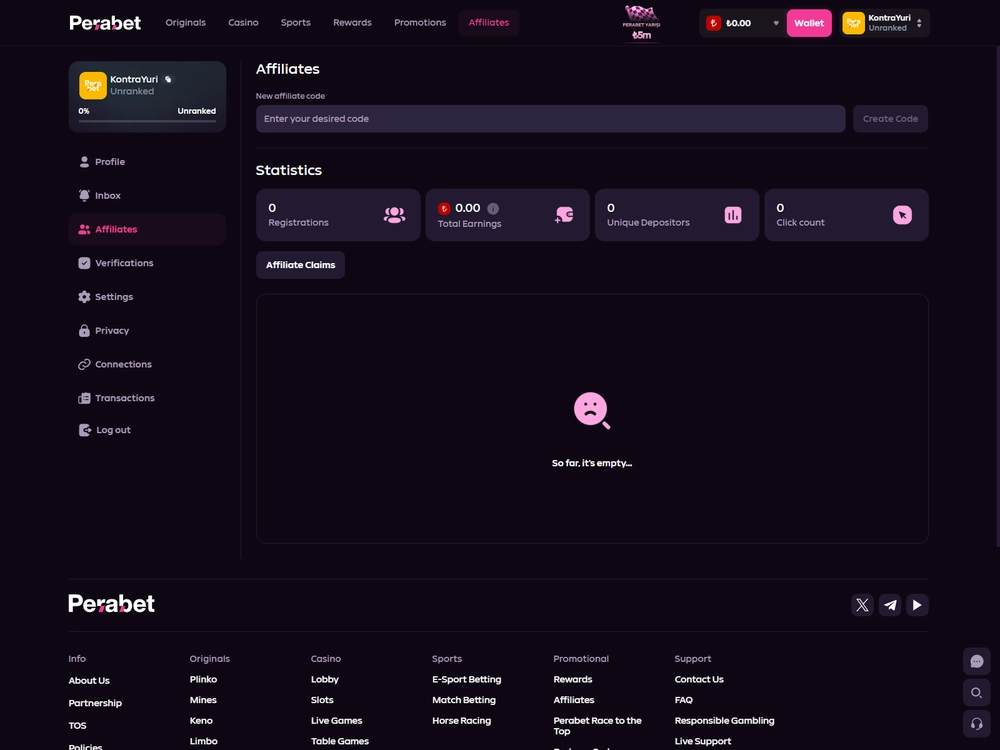
Task: Open Transactions in the sidebar
Action: click(x=147, y=399)
